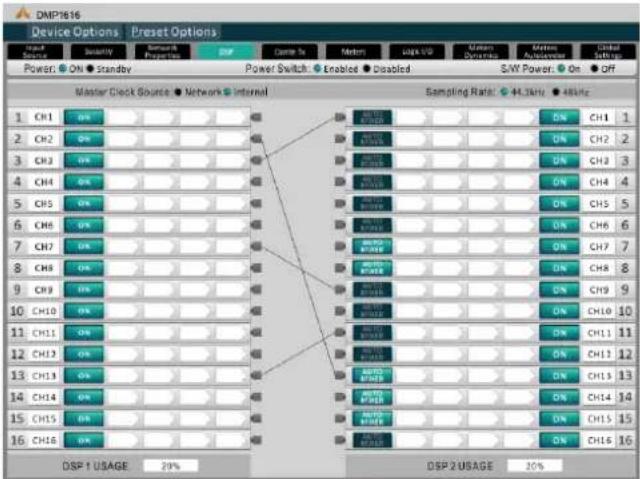Select Network as Master Clock Source
The width and height of the screenshot is (640, 479).
[x=178, y=92]
